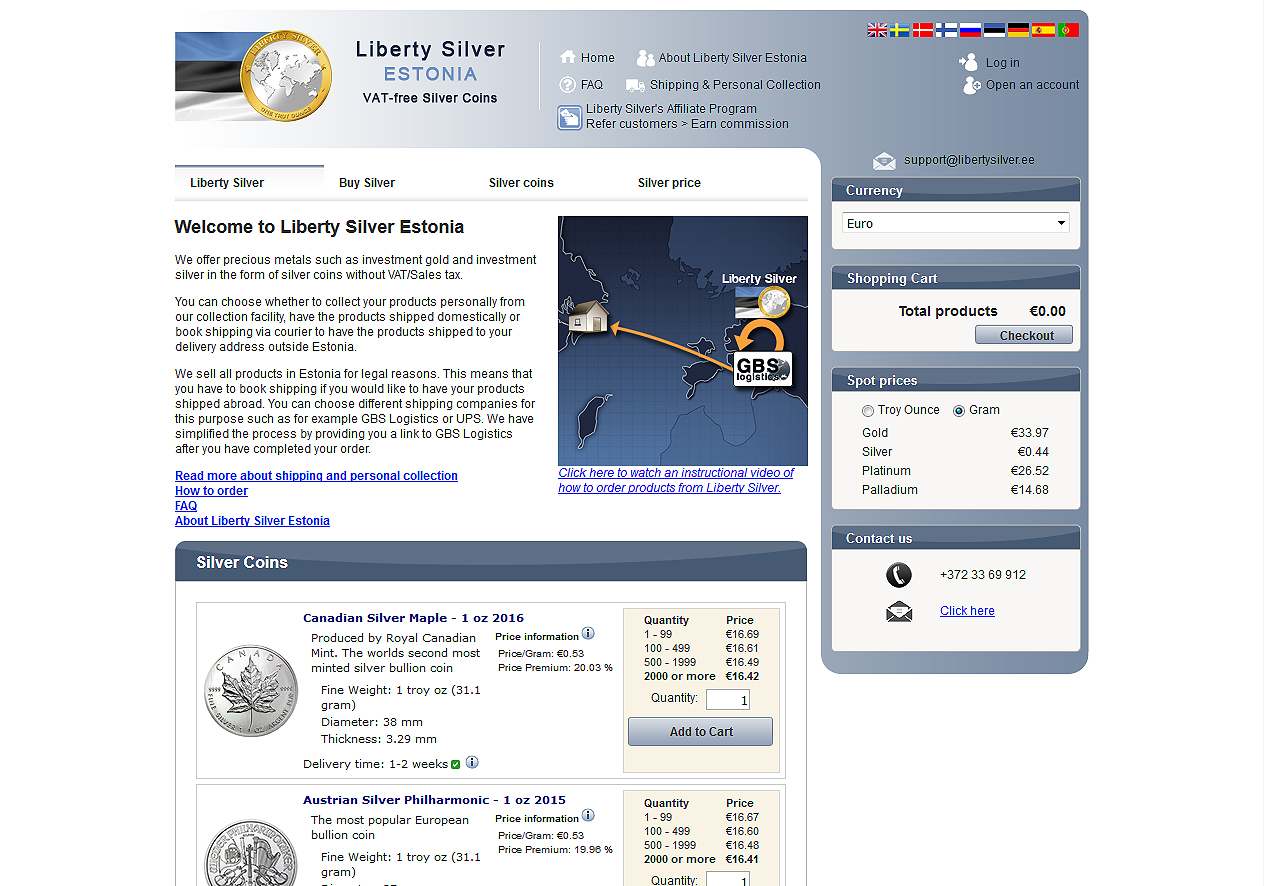Viewport: 1264px width, 886px height.
Task: Click the Open an account link
Action: tap(1032, 85)
